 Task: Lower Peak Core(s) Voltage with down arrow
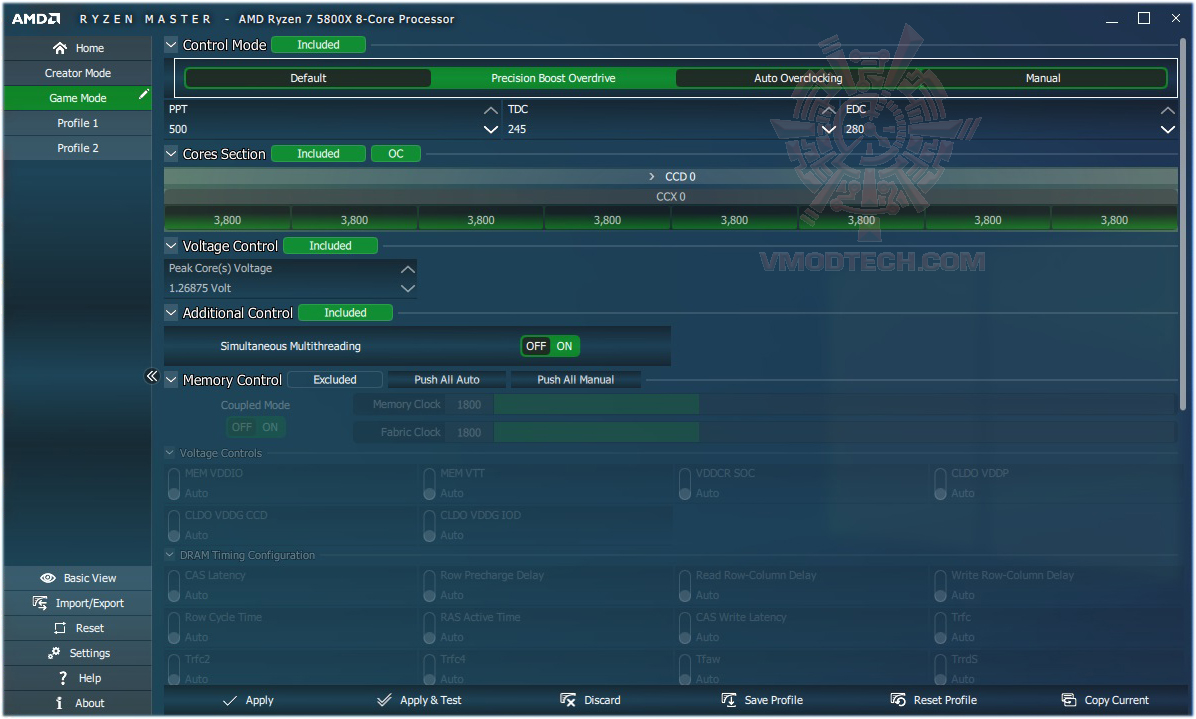tap(408, 288)
